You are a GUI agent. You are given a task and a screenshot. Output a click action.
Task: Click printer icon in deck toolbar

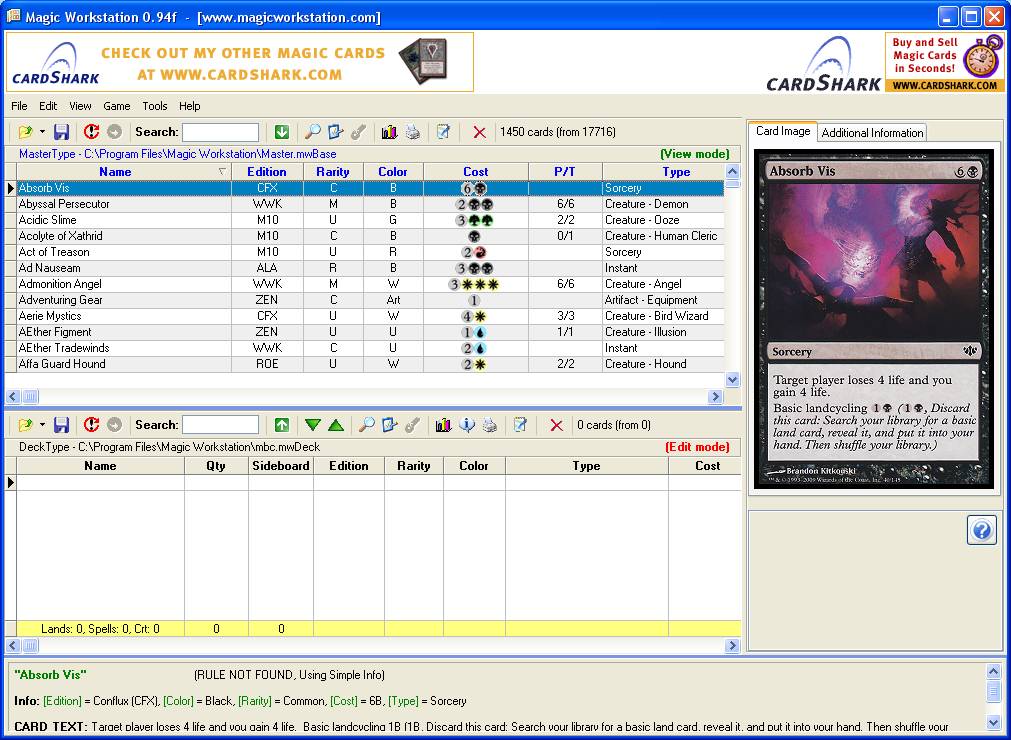490,425
